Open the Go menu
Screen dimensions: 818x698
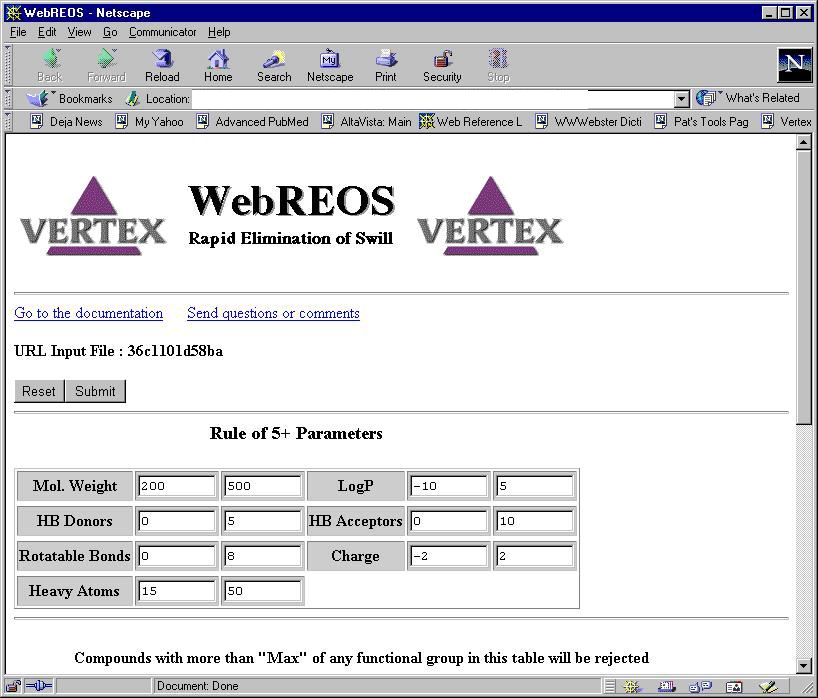coord(110,32)
